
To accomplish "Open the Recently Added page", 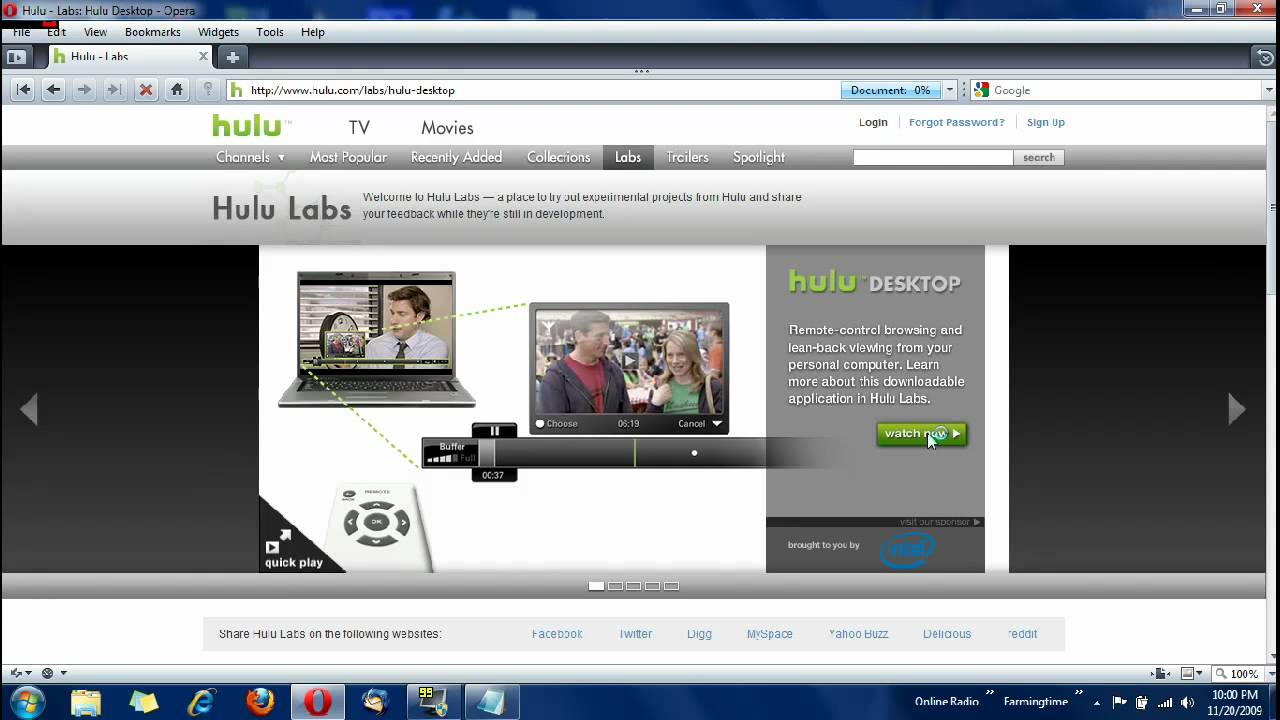I will click(456, 157).
